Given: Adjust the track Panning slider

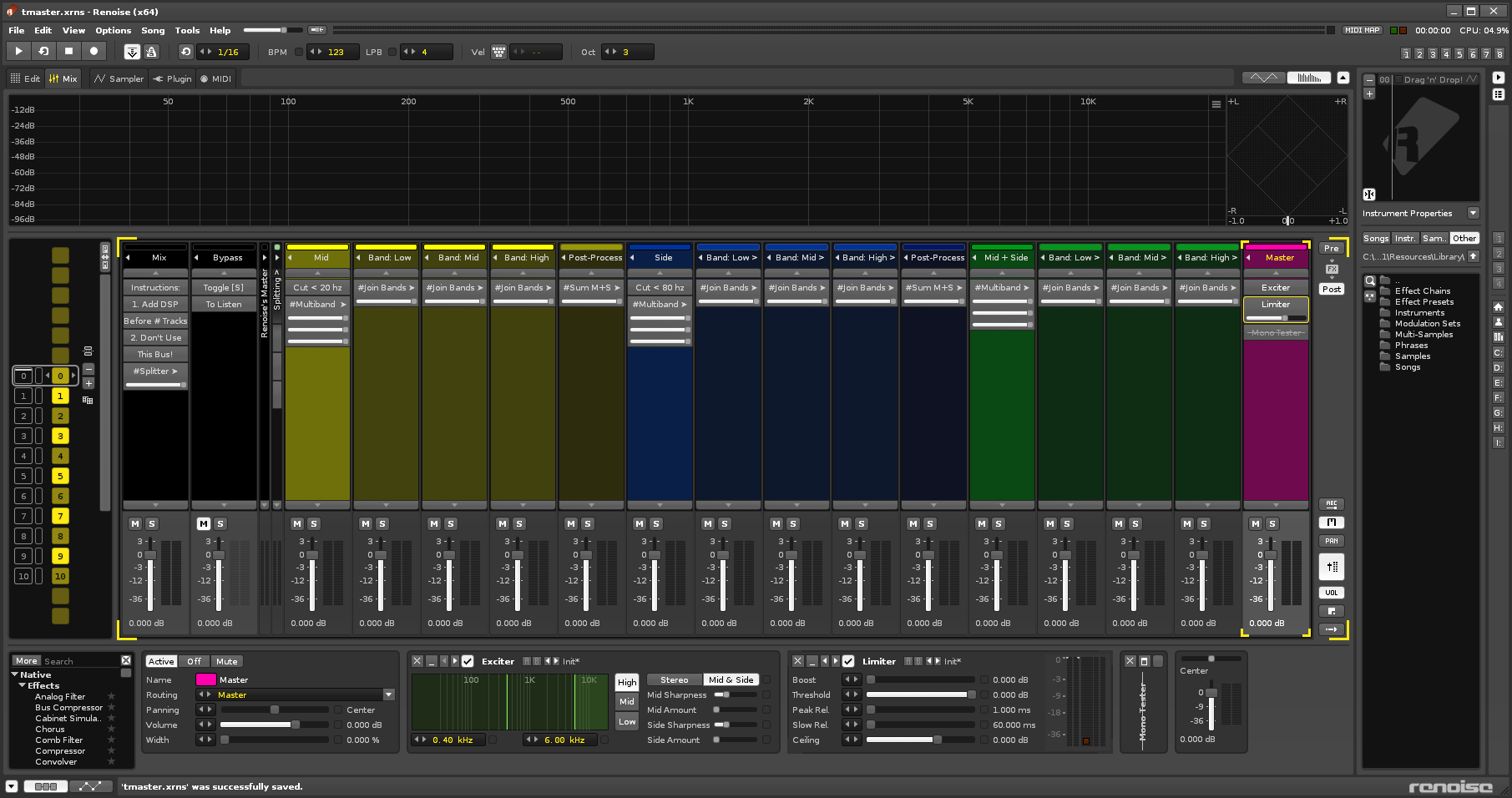Looking at the screenshot, I should 274,710.
